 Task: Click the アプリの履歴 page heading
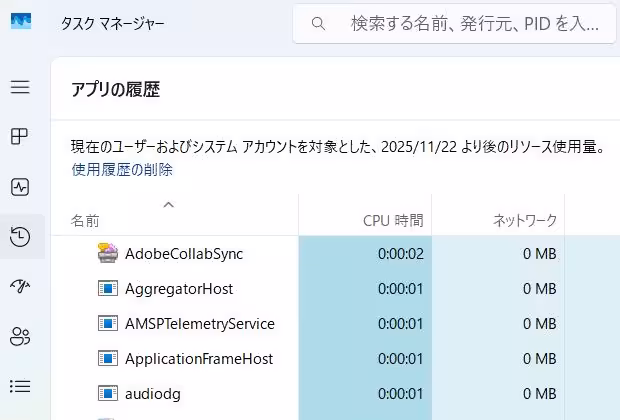click(115, 89)
